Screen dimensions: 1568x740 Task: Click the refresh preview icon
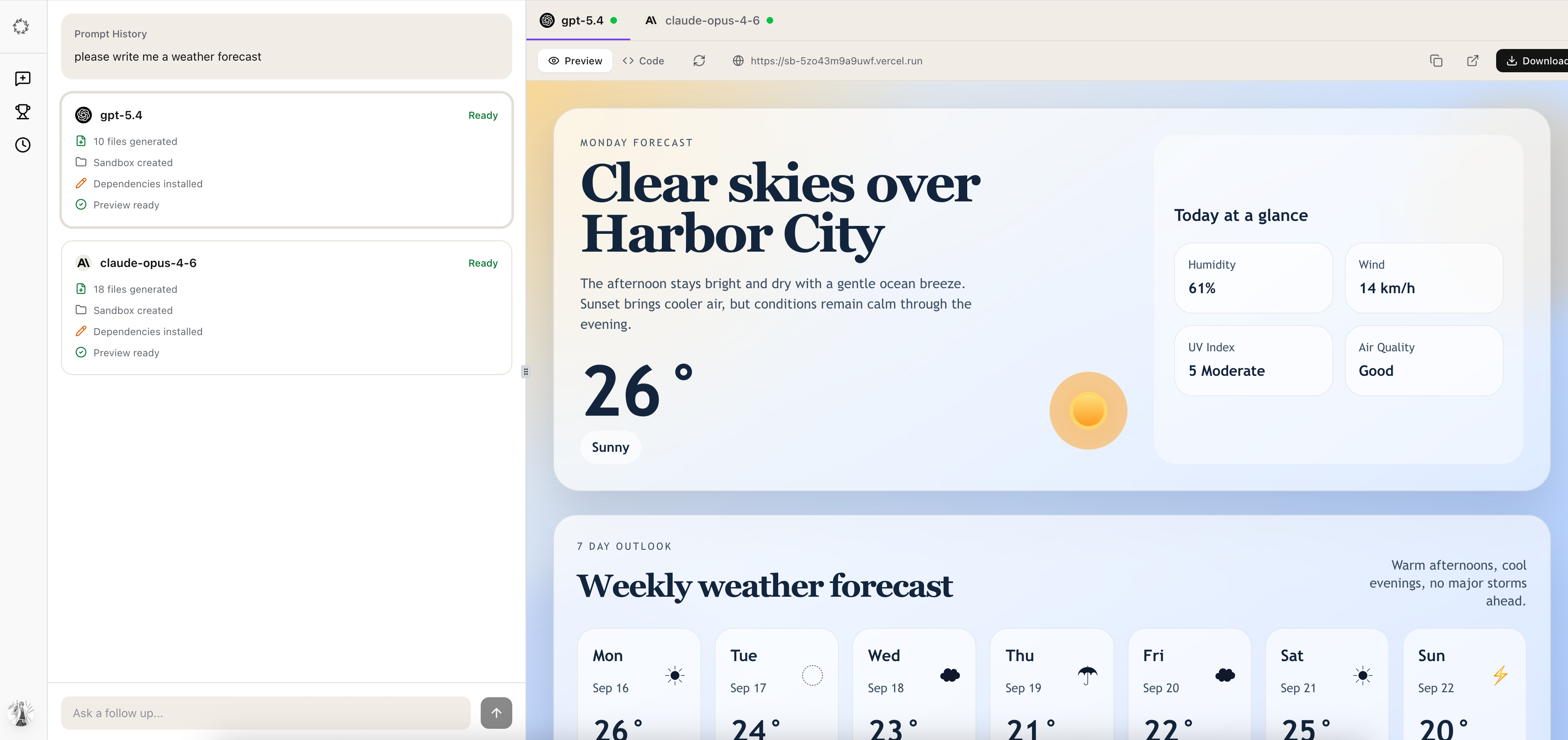[x=699, y=61]
